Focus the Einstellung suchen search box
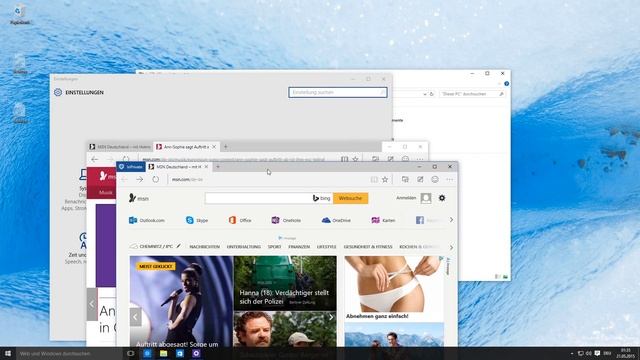The image size is (640, 360). (x=338, y=92)
